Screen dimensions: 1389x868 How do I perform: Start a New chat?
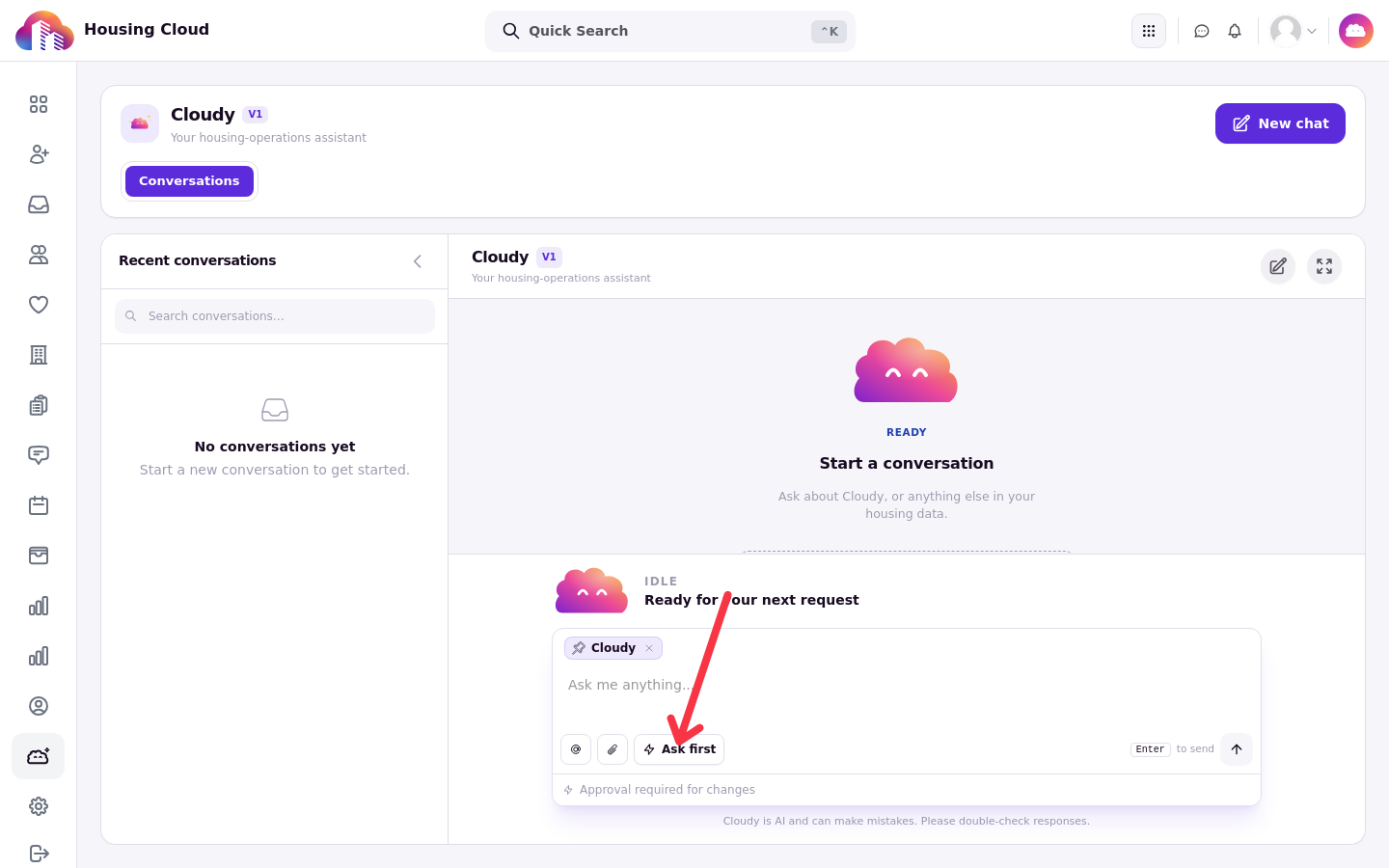pyautogui.click(x=1280, y=123)
